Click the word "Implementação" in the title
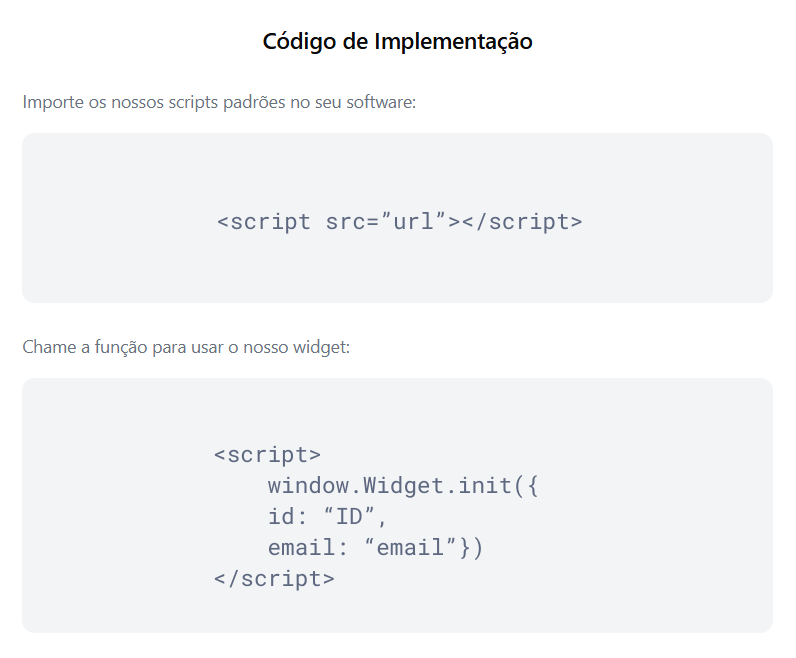 pos(453,42)
